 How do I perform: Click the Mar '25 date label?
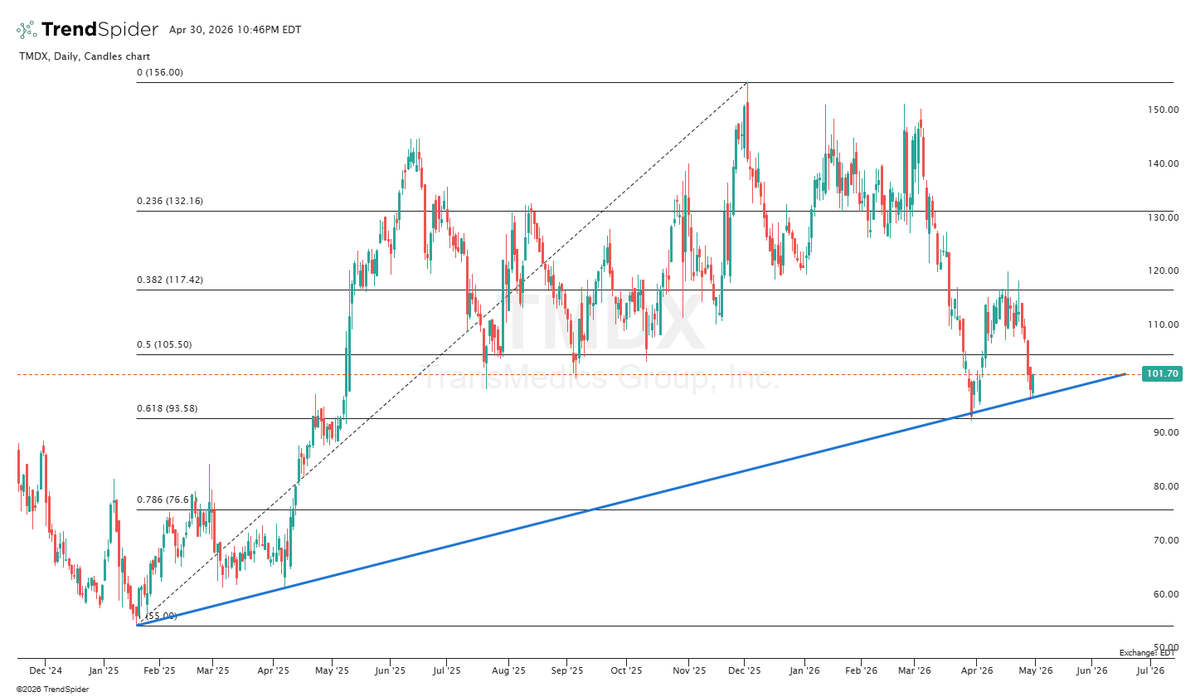[213, 672]
